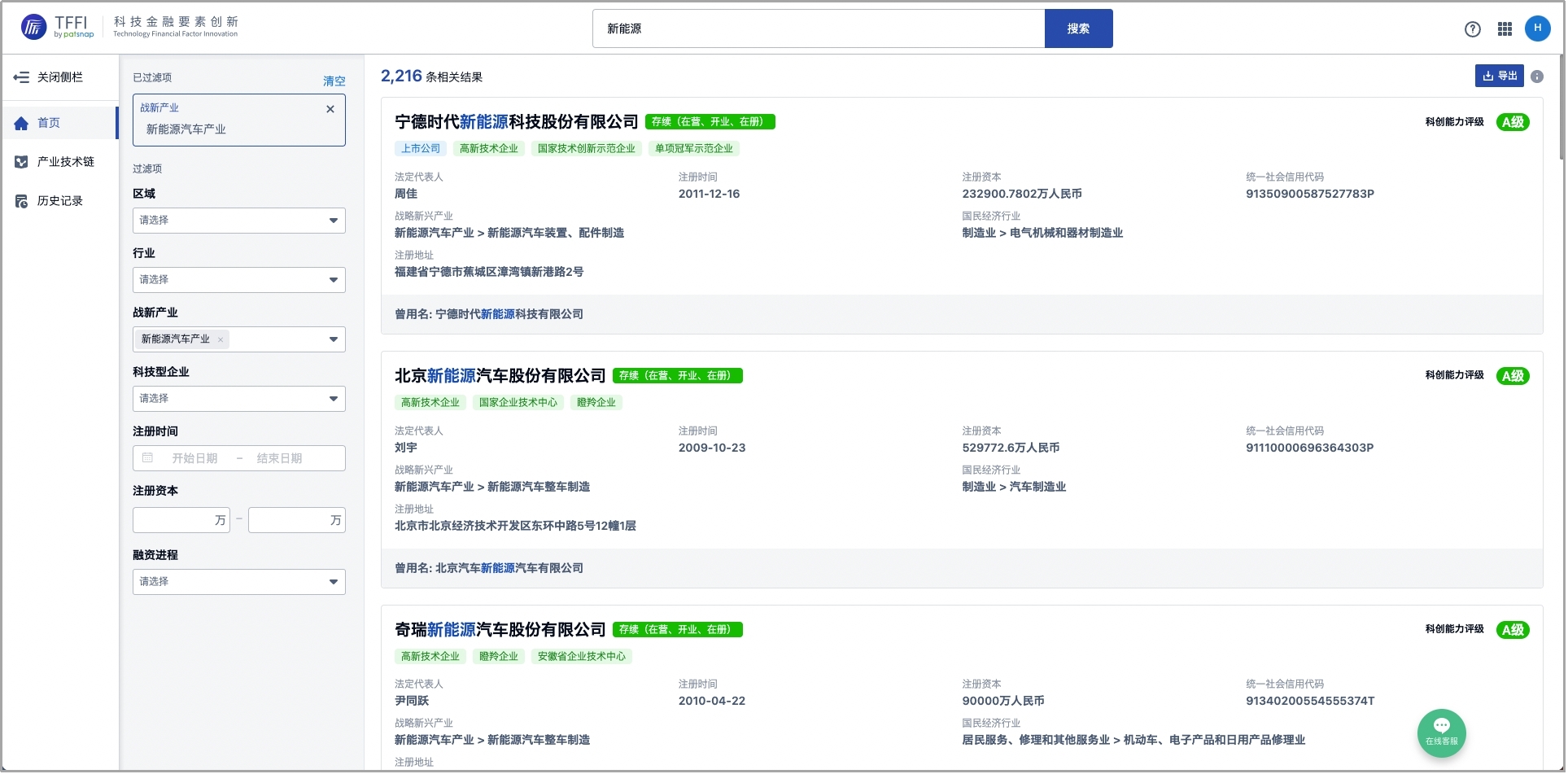Click the 上市公司 tag for 宁德时代
Image resolution: width=1568 pixels, height=774 pixels.
420,149
